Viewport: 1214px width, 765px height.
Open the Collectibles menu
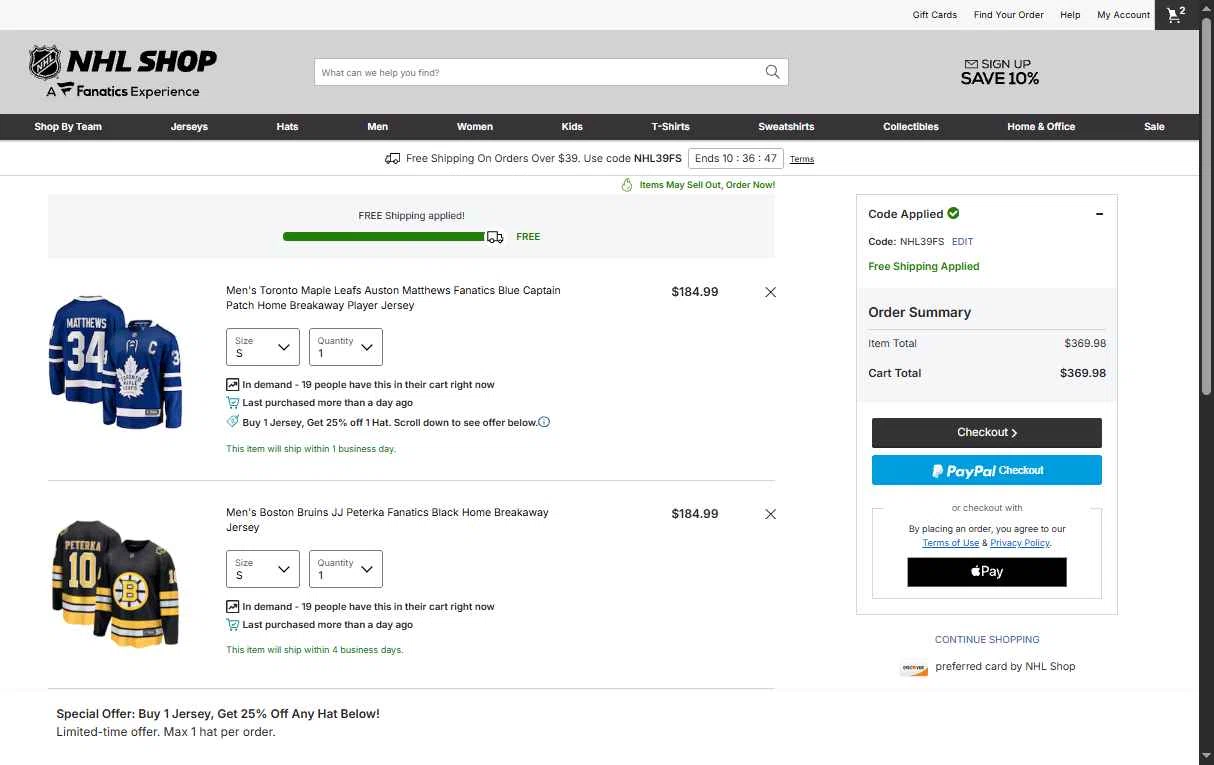[x=911, y=127]
